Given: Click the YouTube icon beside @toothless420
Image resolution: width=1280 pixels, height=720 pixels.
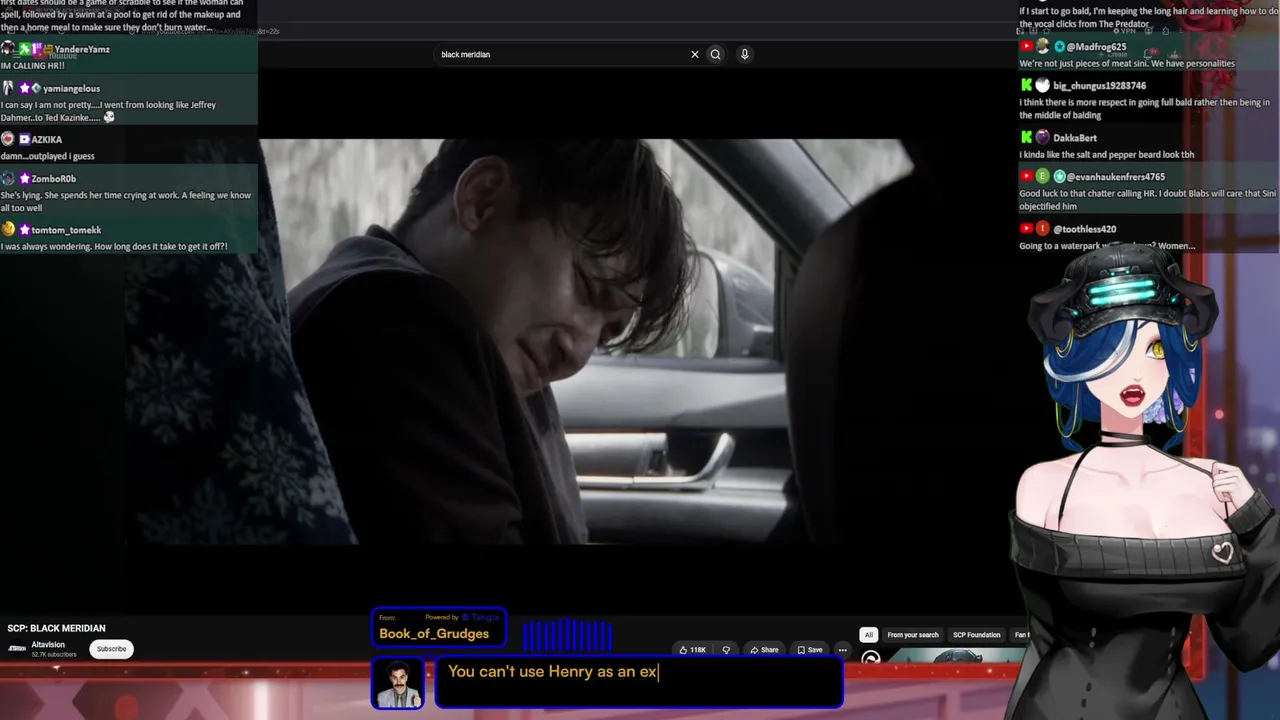Looking at the screenshot, I should coord(1026,229).
